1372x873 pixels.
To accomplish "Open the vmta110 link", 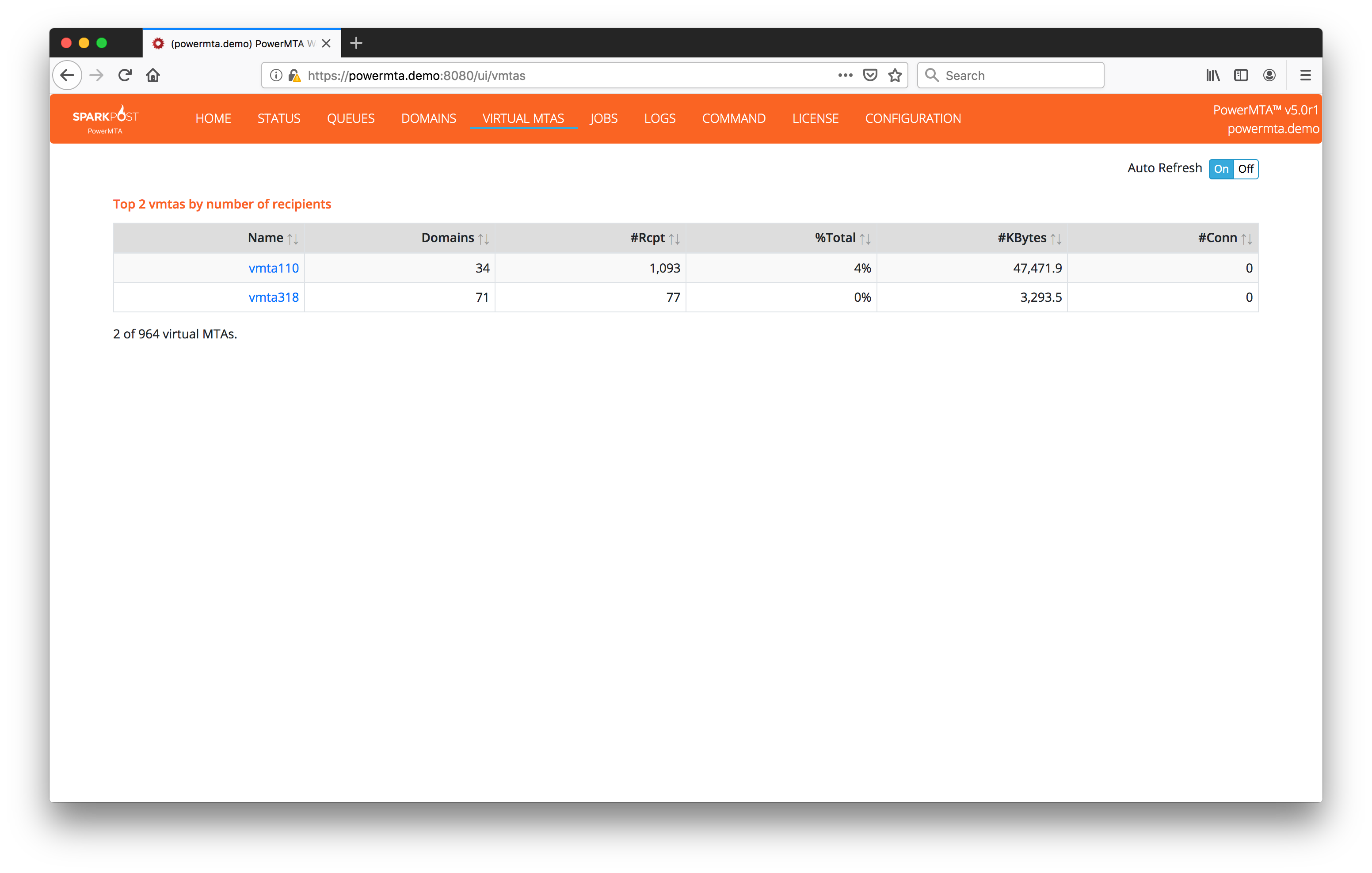I will tap(274, 268).
